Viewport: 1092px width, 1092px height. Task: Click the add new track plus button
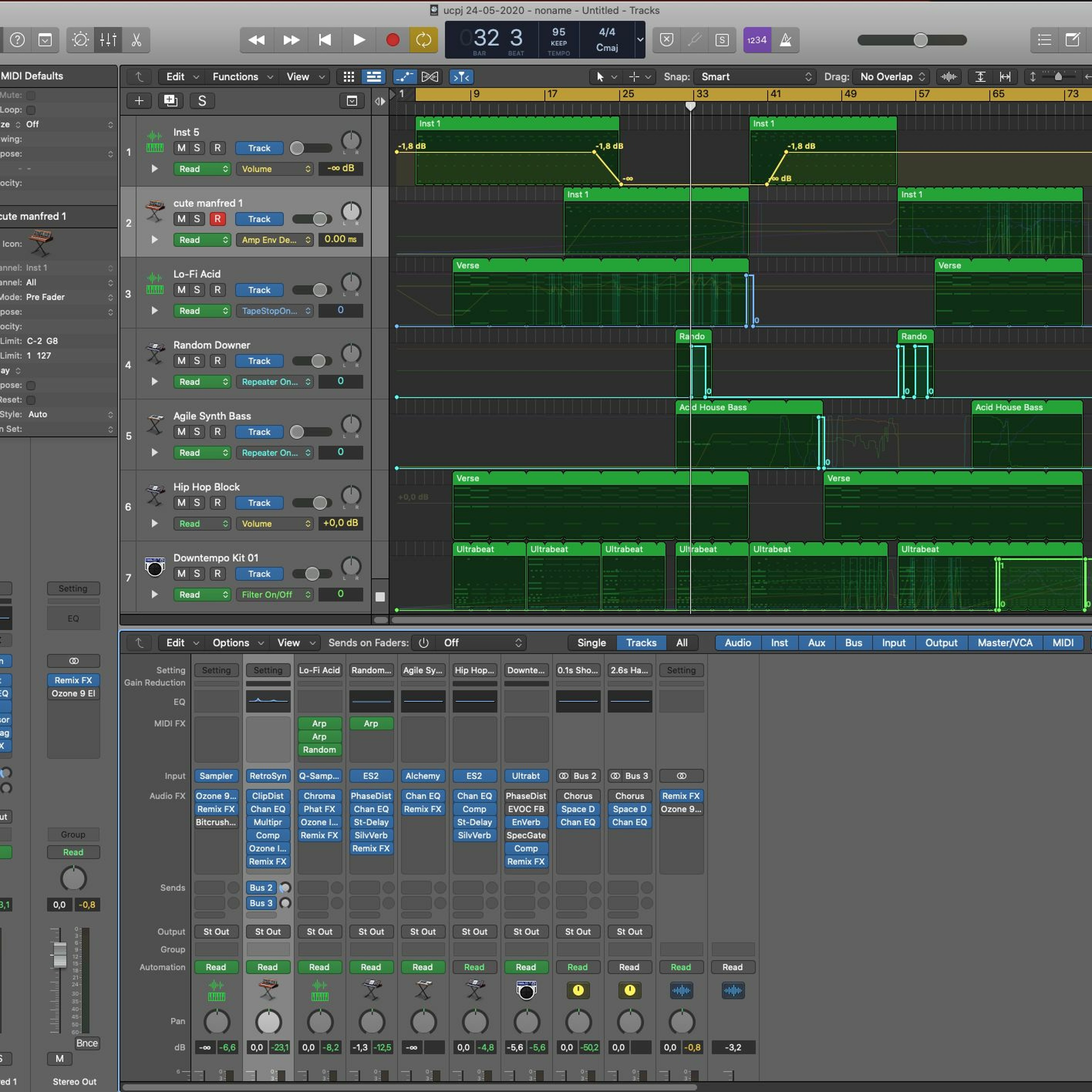pyautogui.click(x=138, y=100)
